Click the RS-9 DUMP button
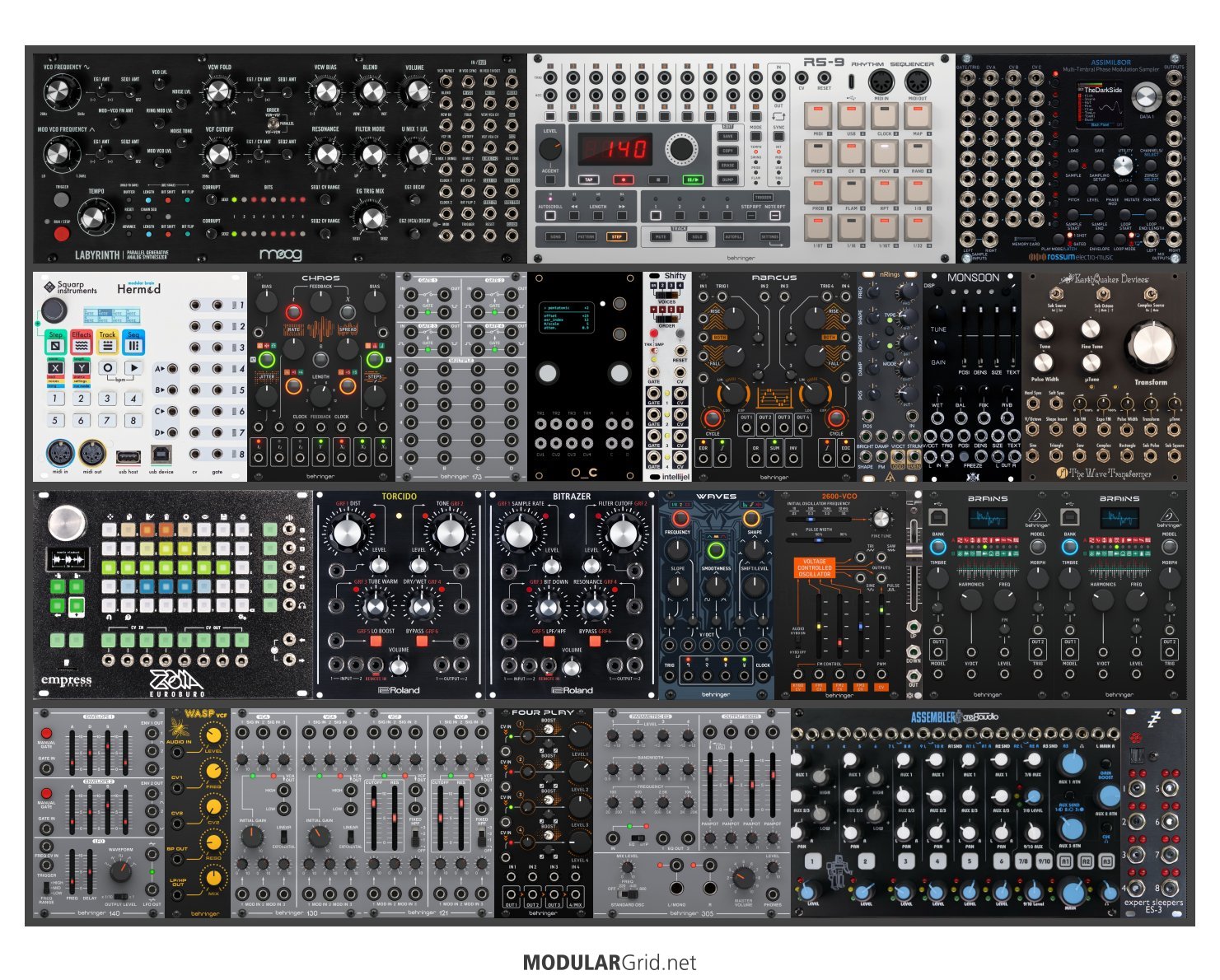Screen dimensions: 1220x980 [x=728, y=179]
